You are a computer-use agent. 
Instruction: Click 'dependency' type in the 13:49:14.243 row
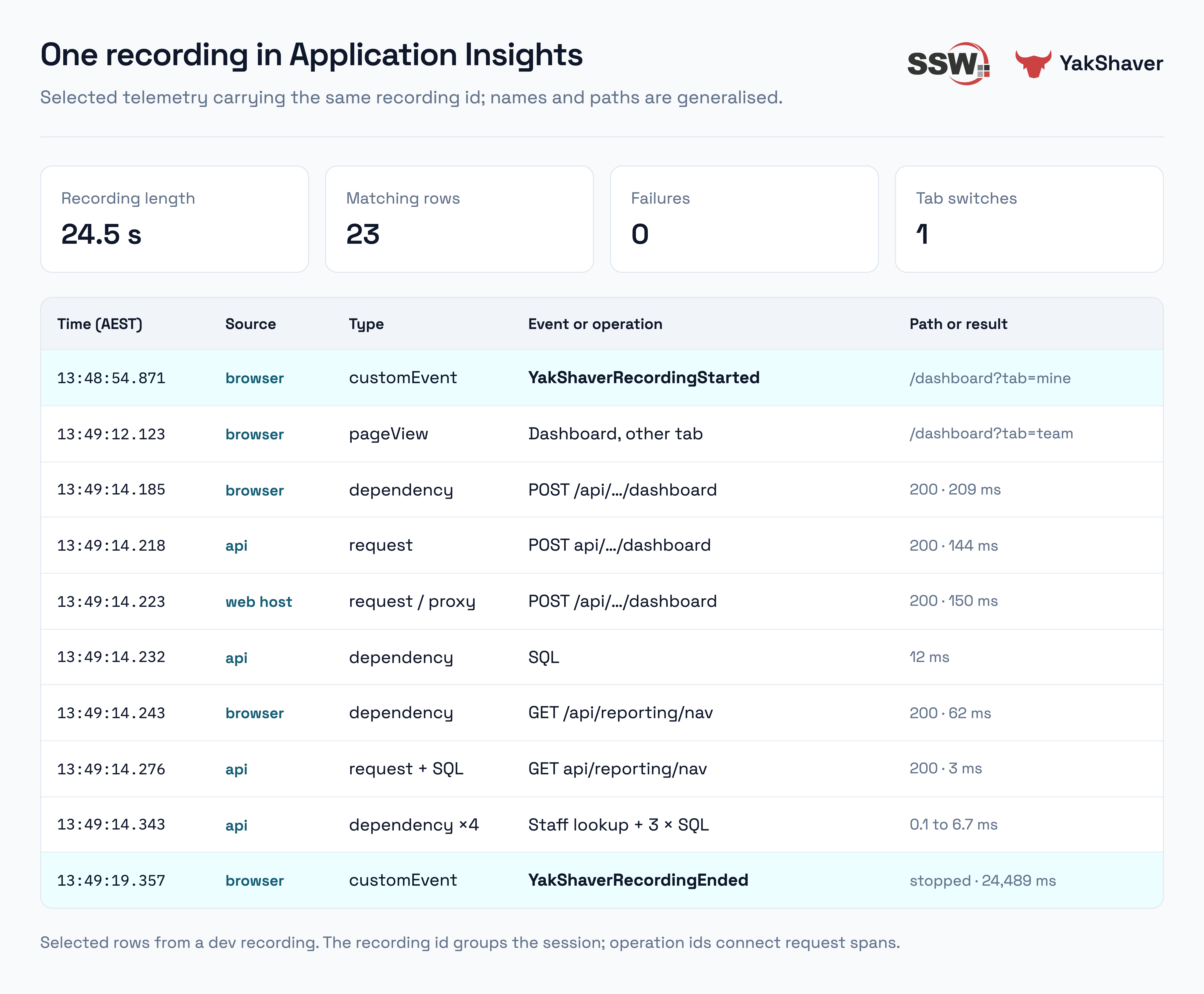point(401,713)
